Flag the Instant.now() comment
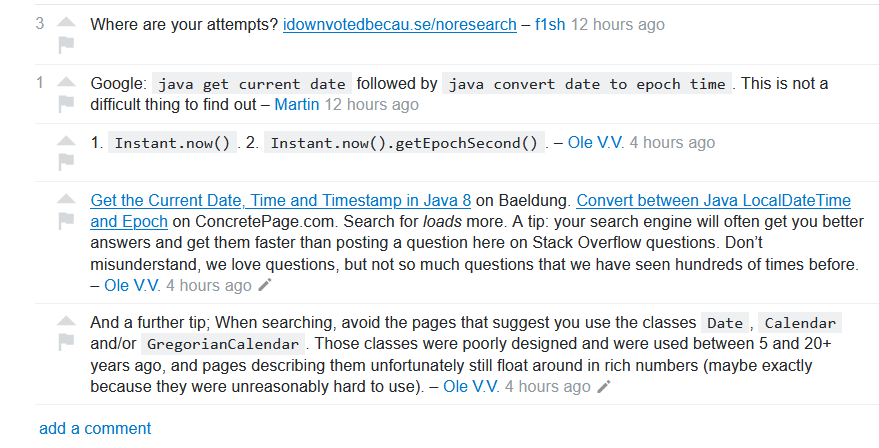The height and width of the screenshot is (448, 879). point(66,163)
